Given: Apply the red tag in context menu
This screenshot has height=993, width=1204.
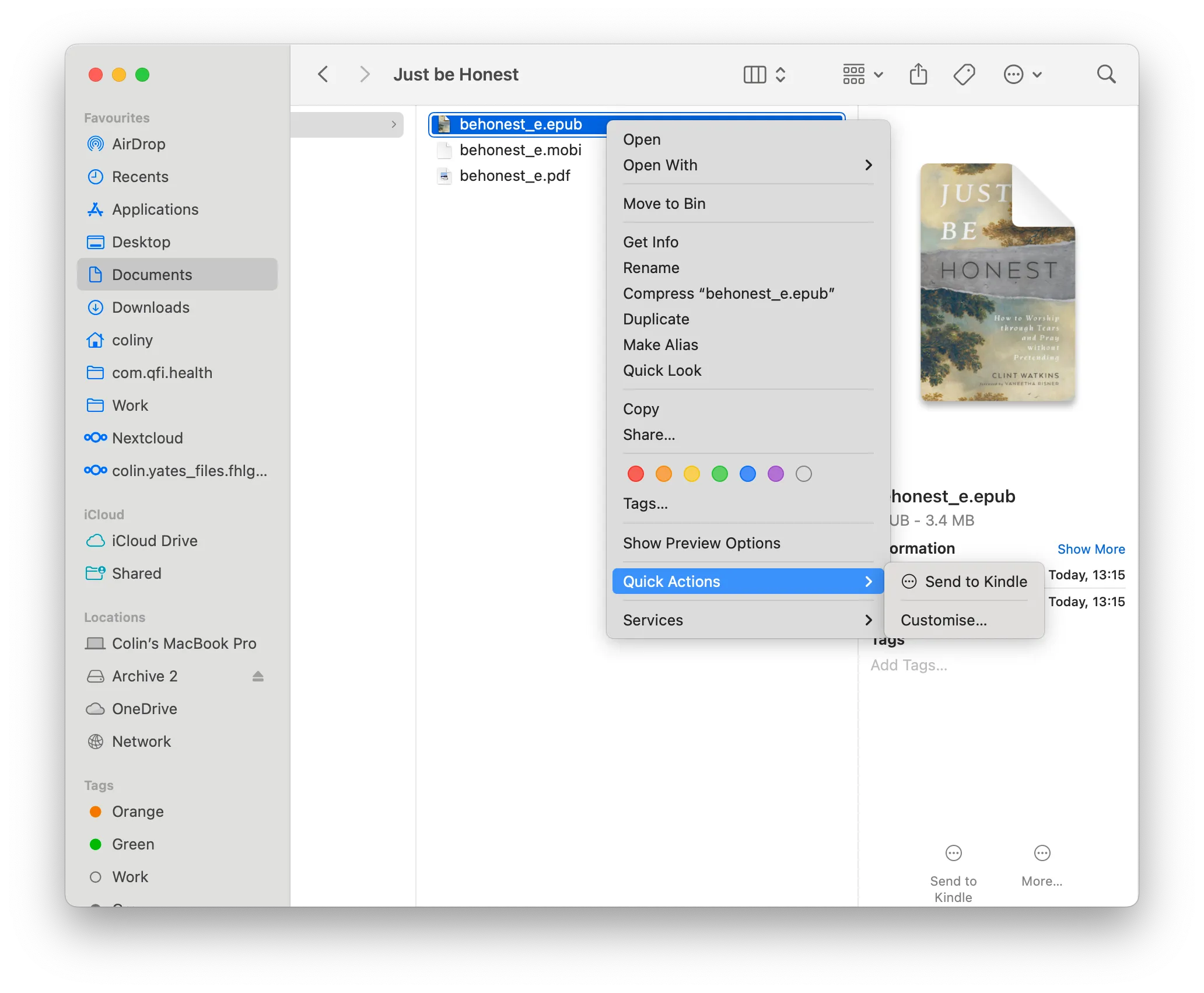Looking at the screenshot, I should [x=636, y=474].
